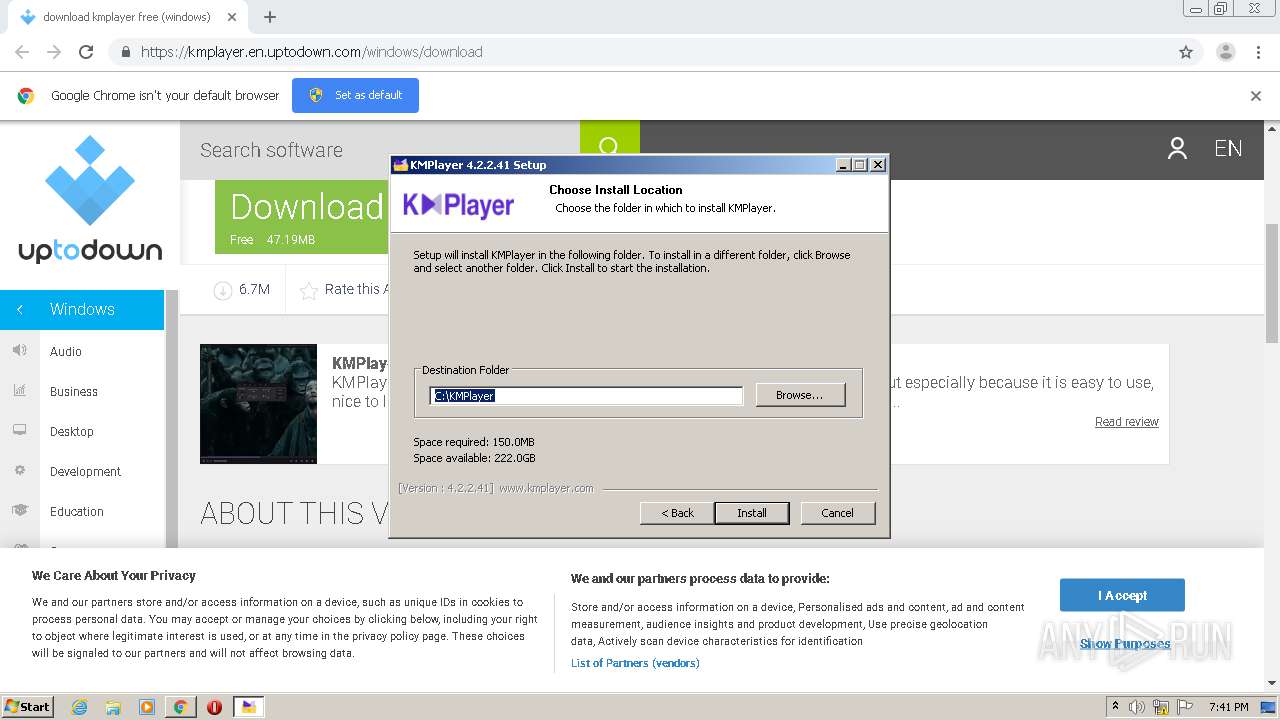
Task: Open the Audio category
Action: click(x=66, y=352)
